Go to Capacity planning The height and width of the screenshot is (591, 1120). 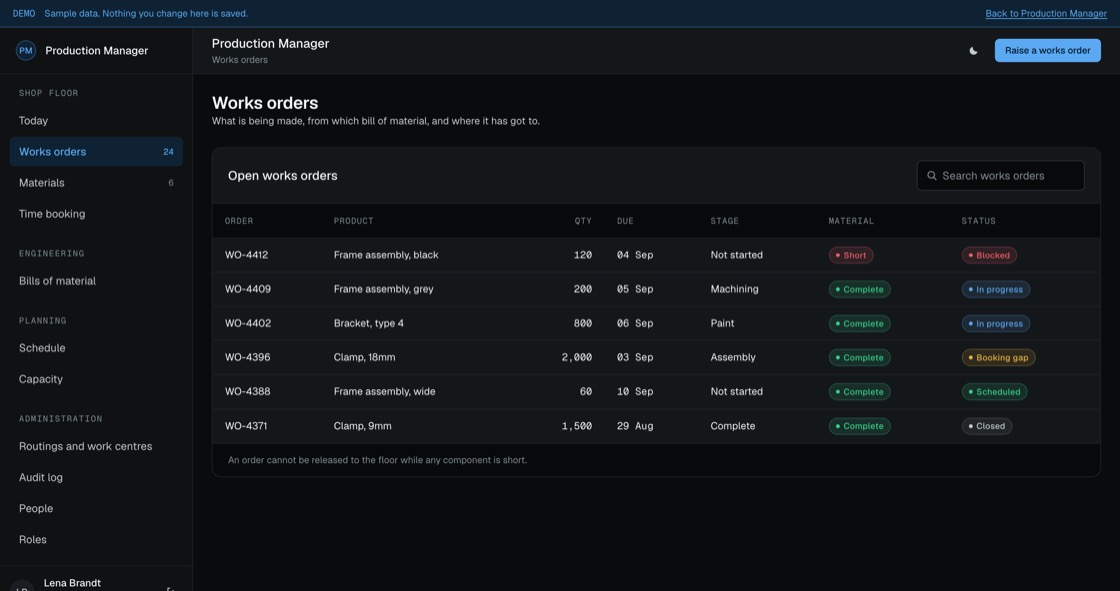tap(96, 379)
